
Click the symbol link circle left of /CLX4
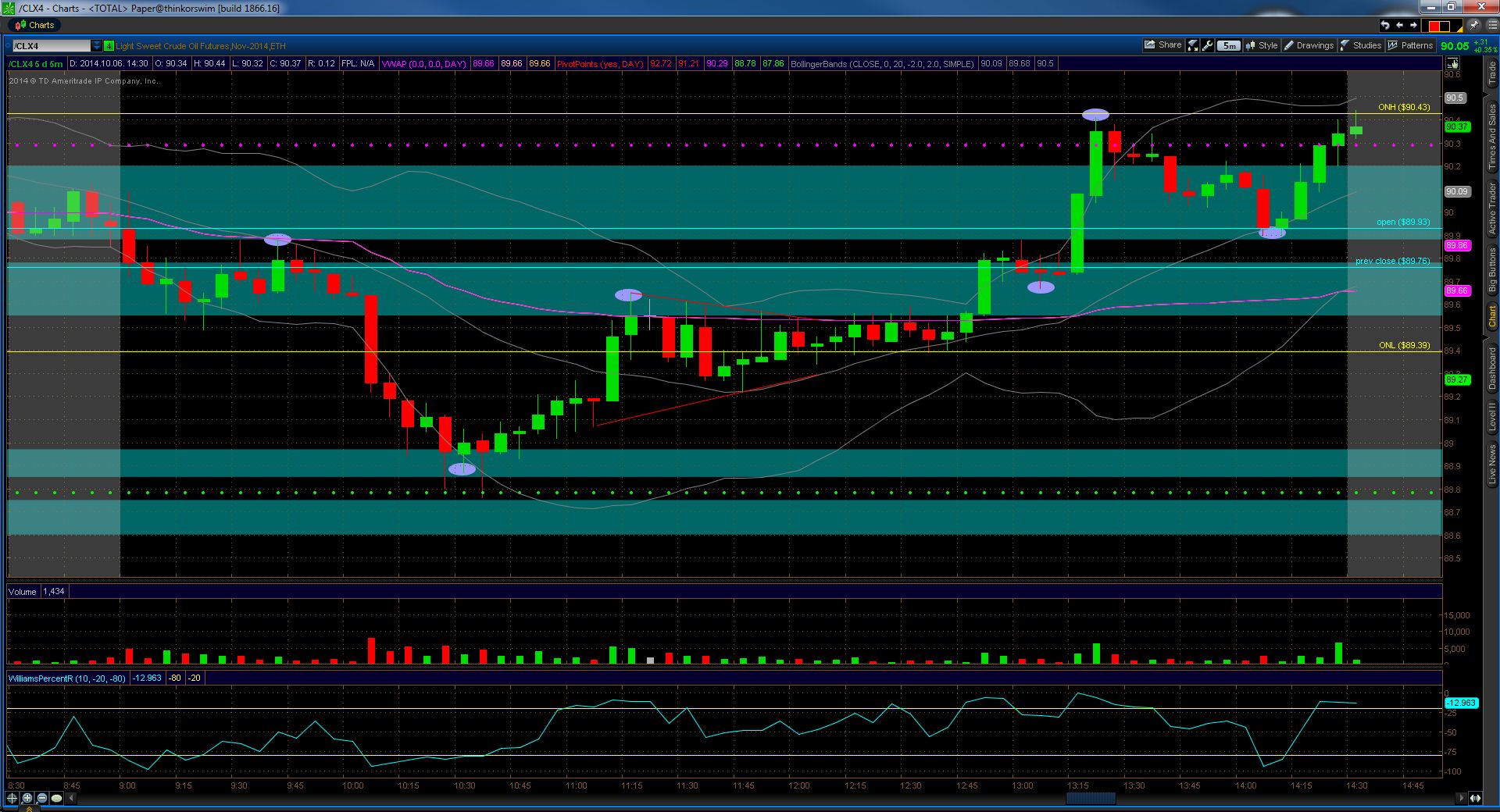coord(8,45)
